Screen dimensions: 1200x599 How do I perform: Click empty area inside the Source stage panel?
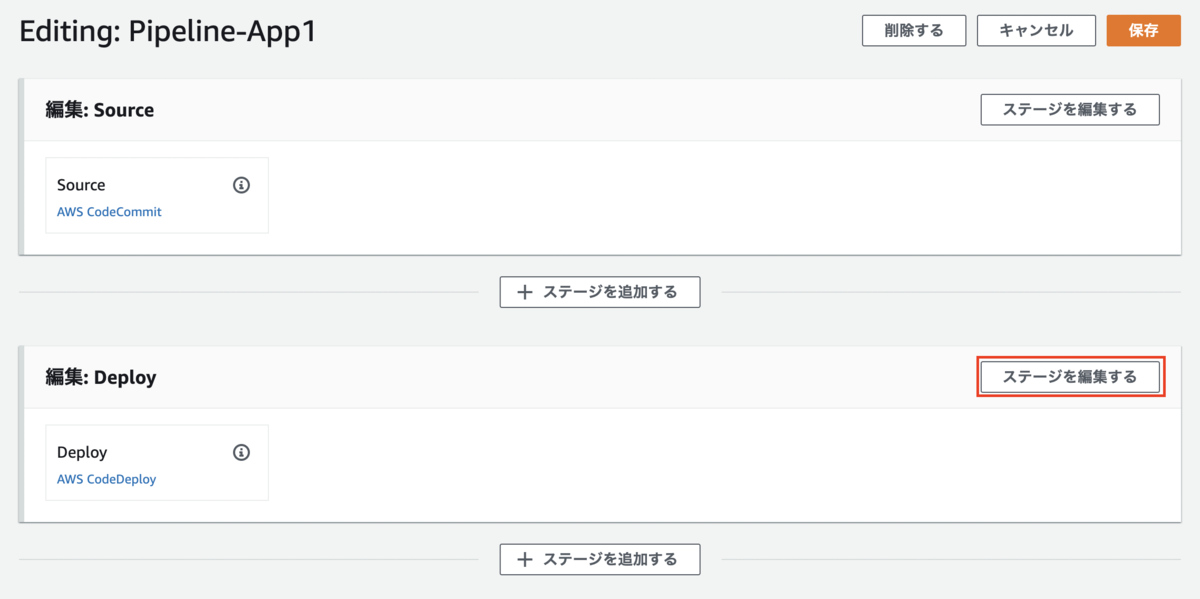coord(720,197)
